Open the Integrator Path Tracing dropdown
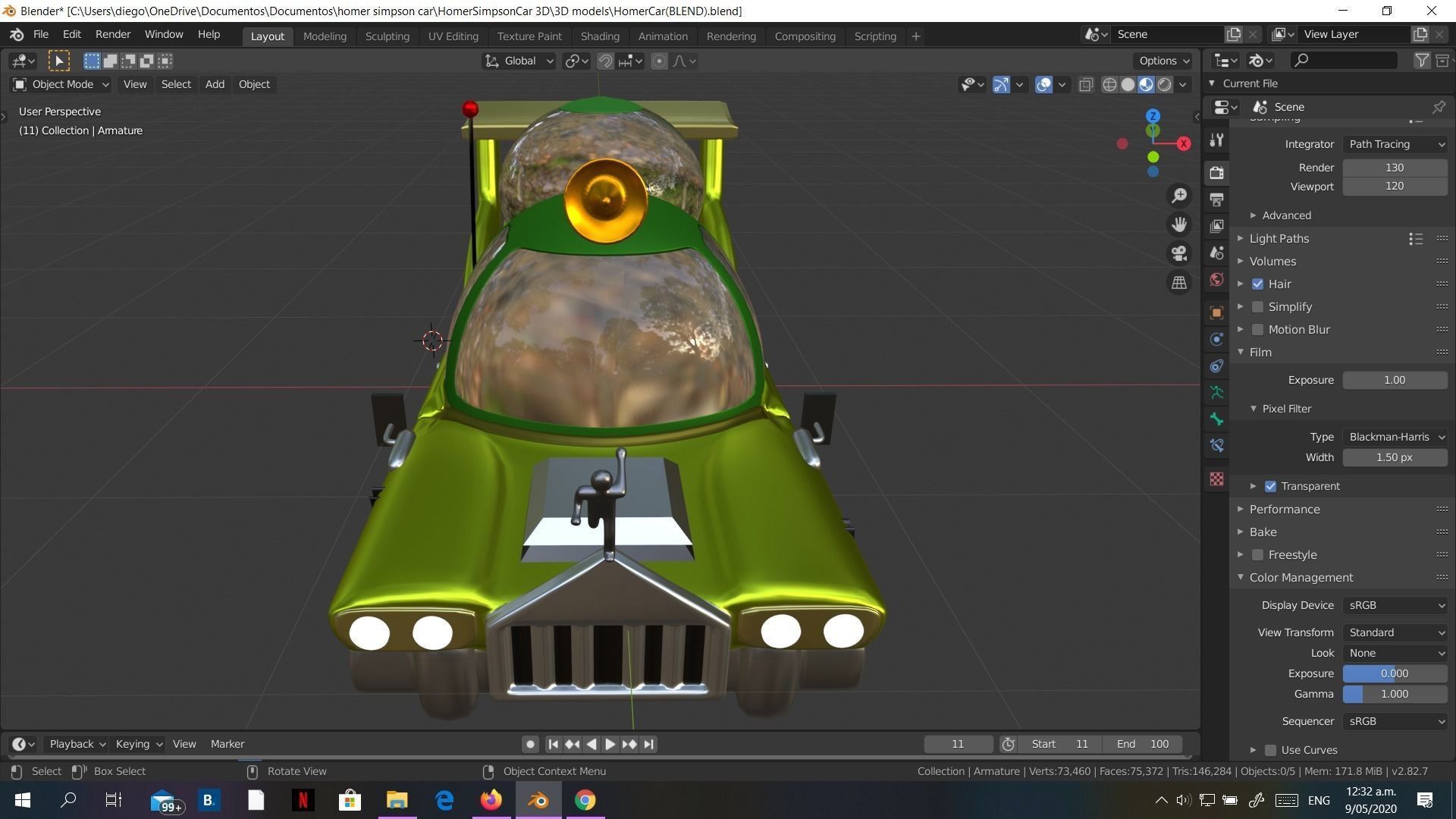The image size is (1456, 819). (x=1395, y=144)
